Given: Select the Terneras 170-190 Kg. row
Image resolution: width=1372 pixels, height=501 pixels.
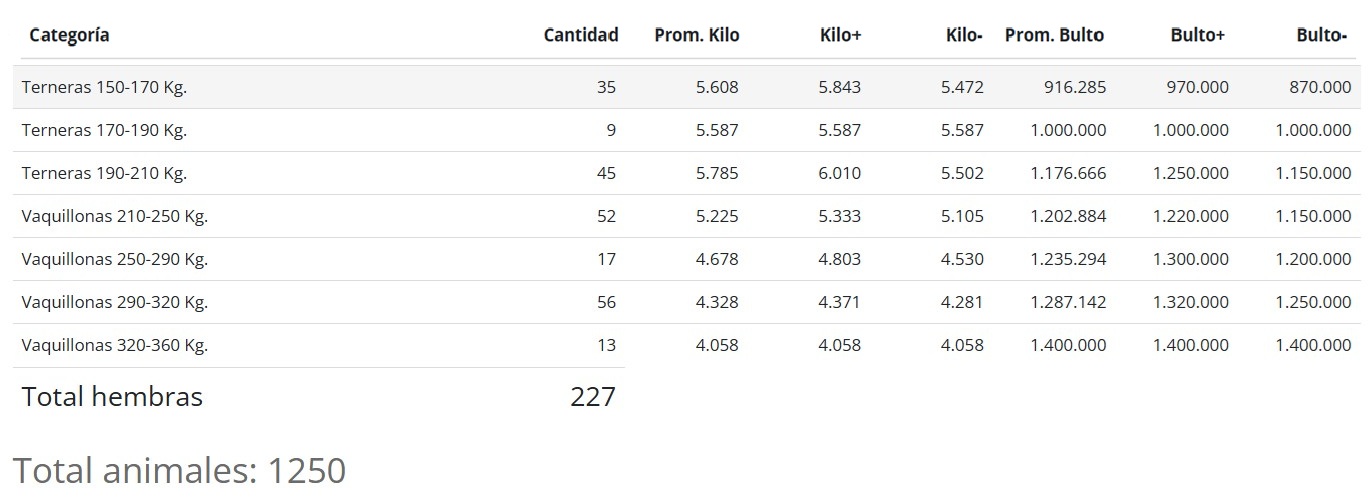Looking at the screenshot, I should [x=104, y=130].
